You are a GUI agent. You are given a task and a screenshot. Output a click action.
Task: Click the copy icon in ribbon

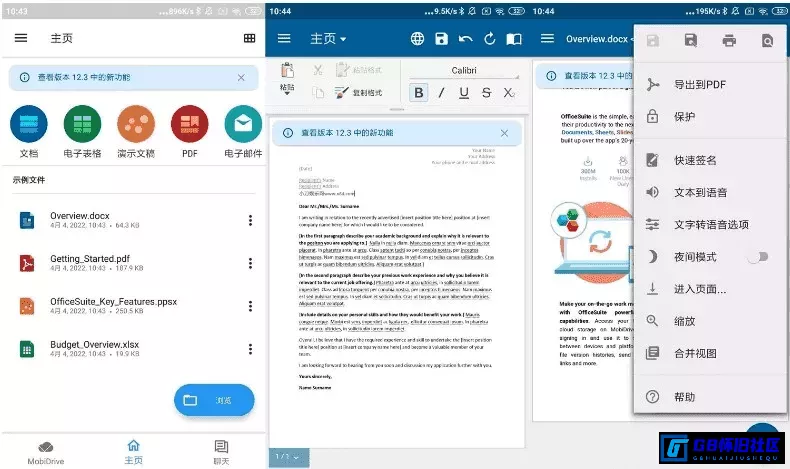pyautogui.click(x=318, y=93)
